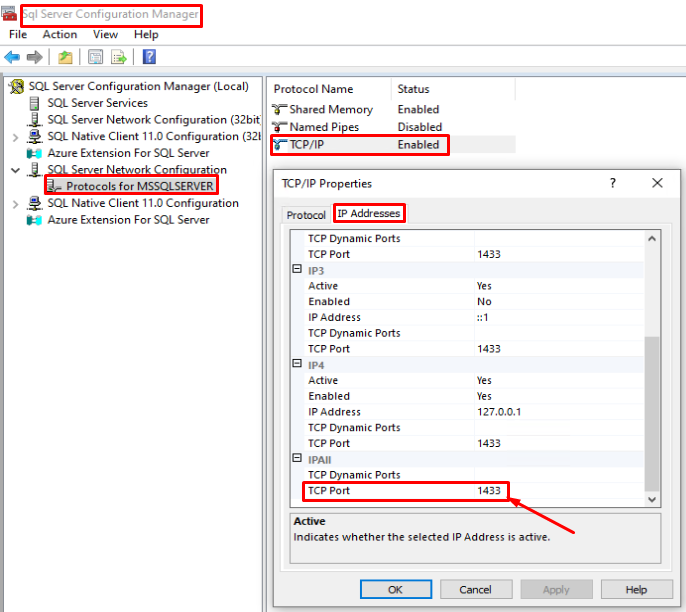686x612 pixels.
Task: Click the SQL Server Services icon
Action: pos(34,103)
